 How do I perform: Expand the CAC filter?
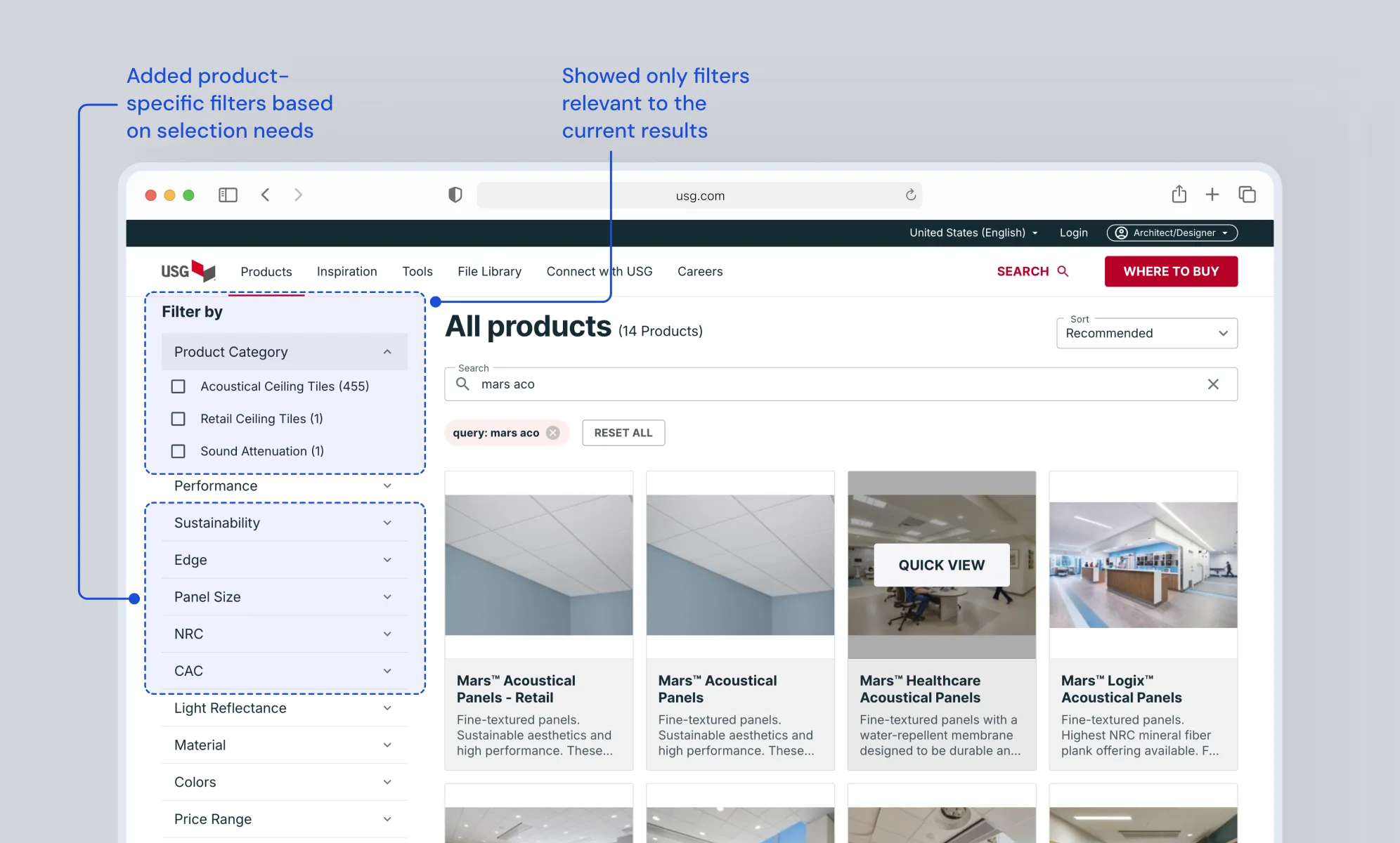pyautogui.click(x=284, y=671)
